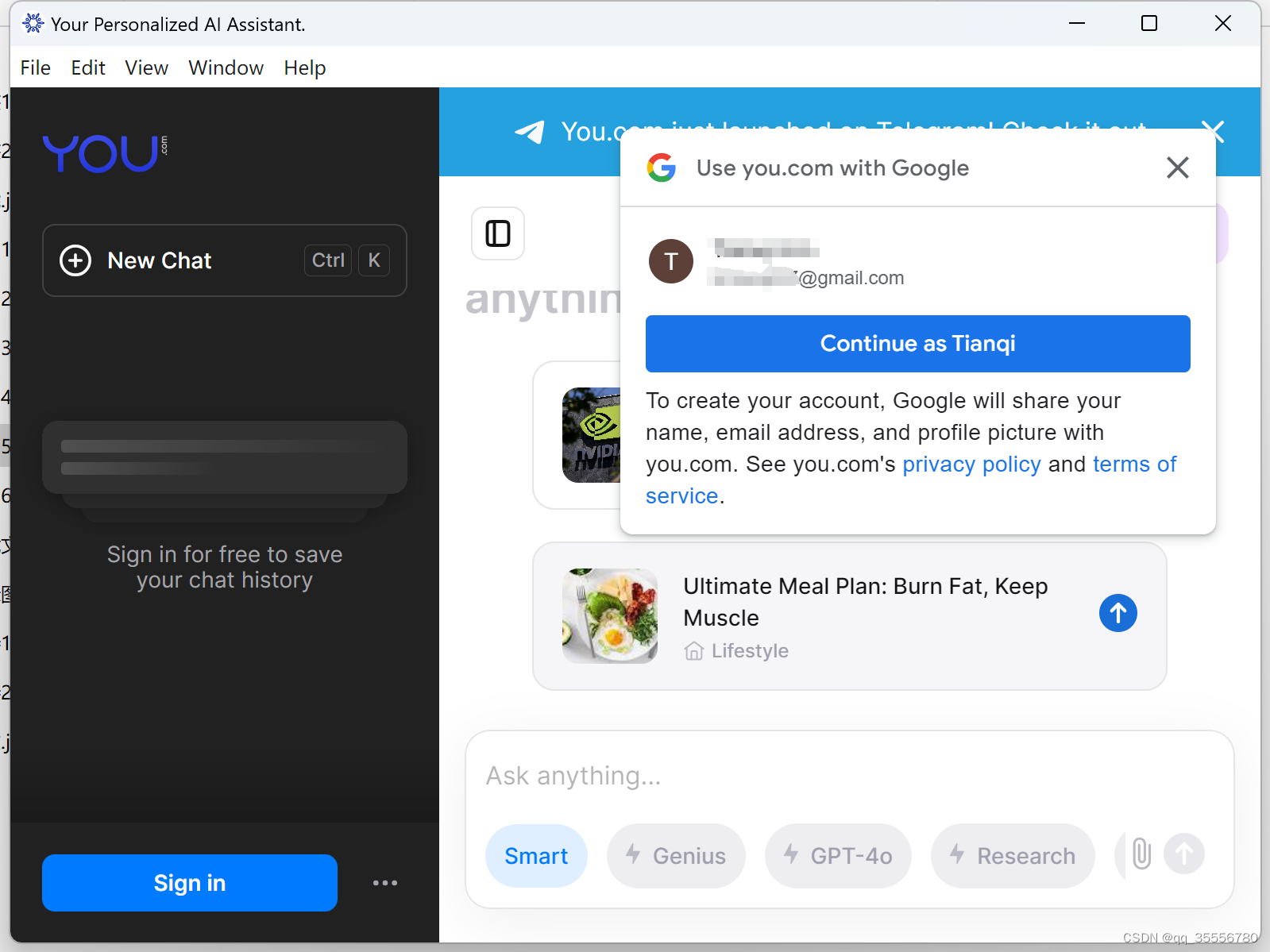This screenshot has width=1270, height=952.
Task: Open the Window menu
Action: point(226,68)
